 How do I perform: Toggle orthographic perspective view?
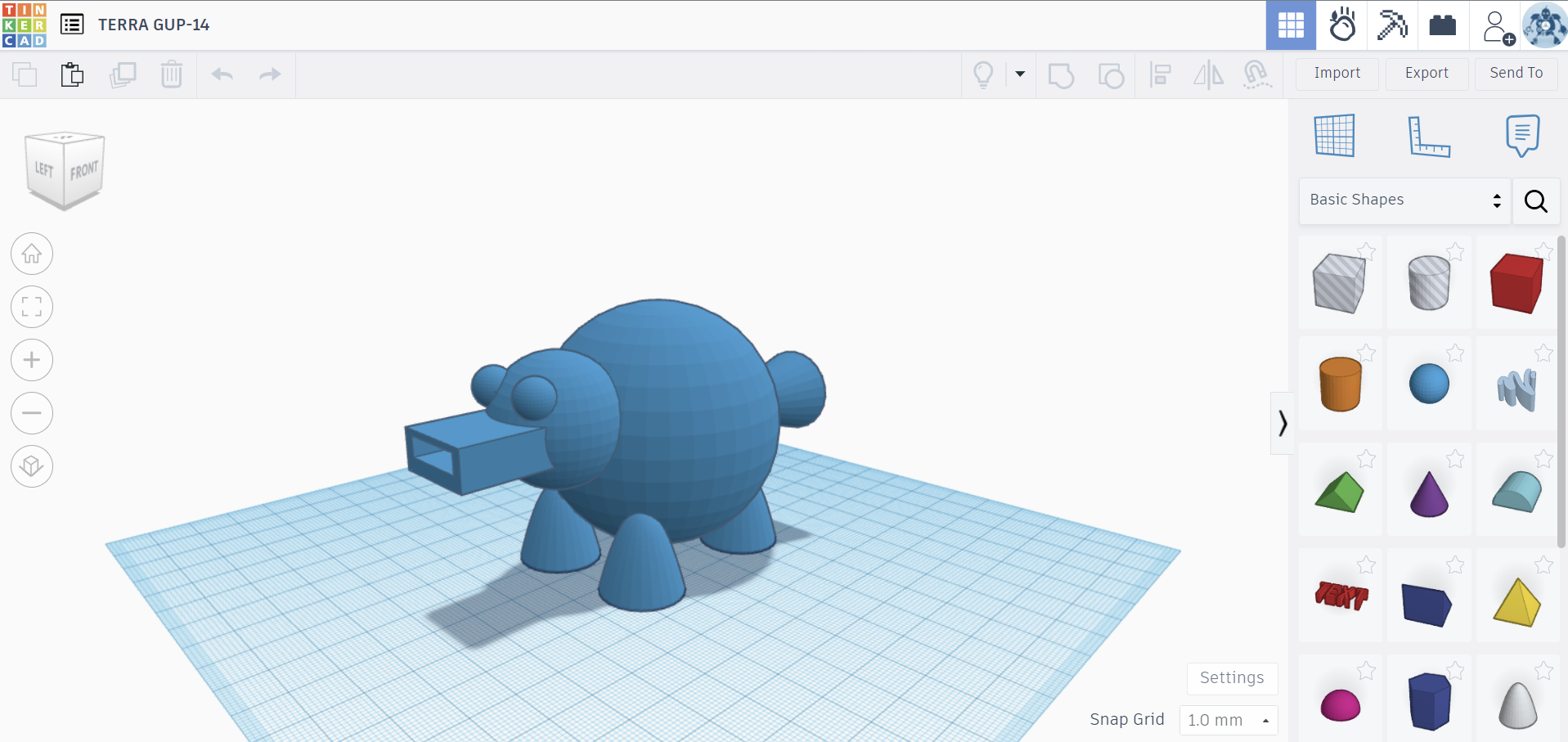pyautogui.click(x=32, y=466)
